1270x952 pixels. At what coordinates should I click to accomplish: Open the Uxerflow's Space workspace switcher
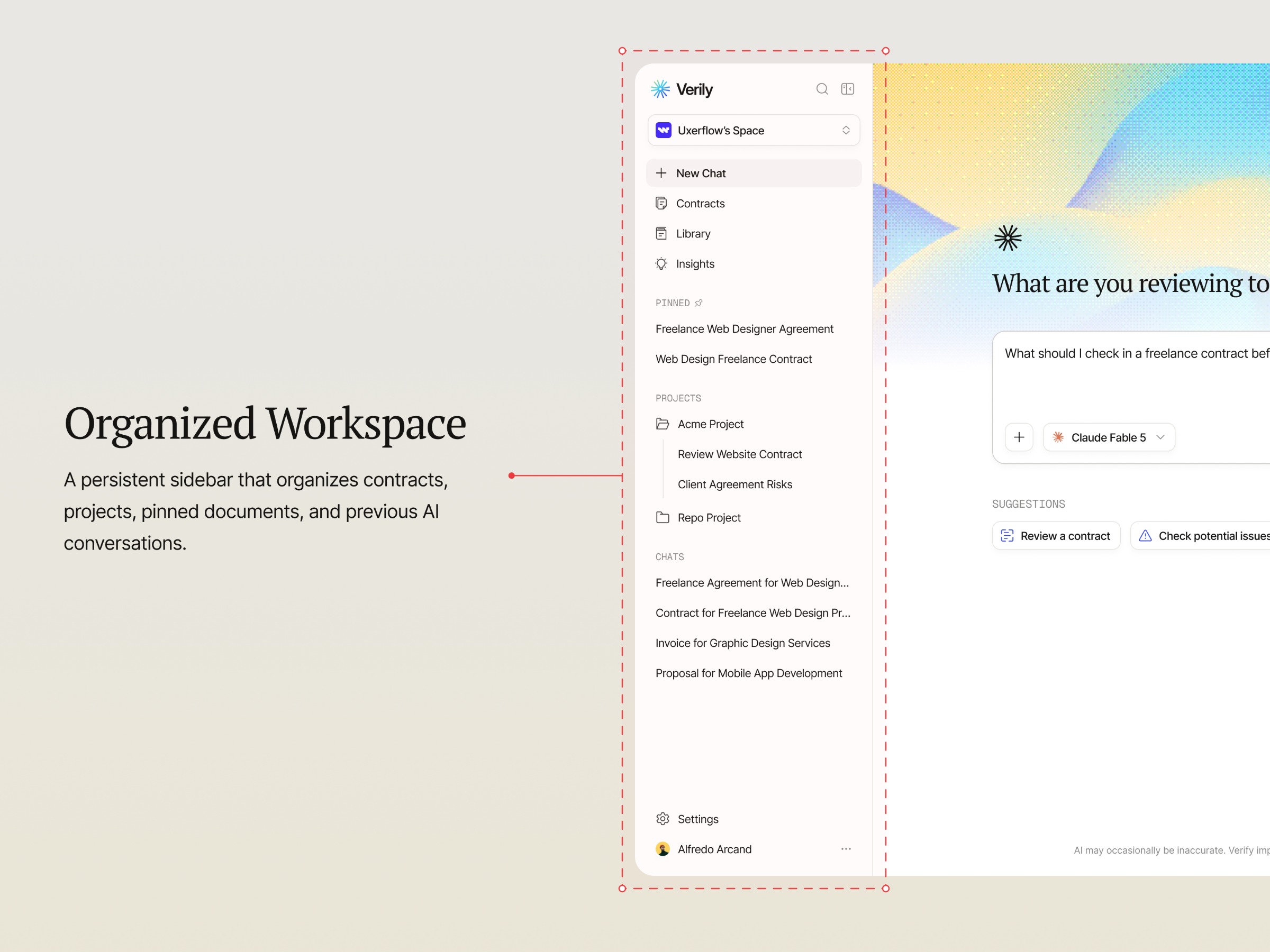click(x=754, y=130)
